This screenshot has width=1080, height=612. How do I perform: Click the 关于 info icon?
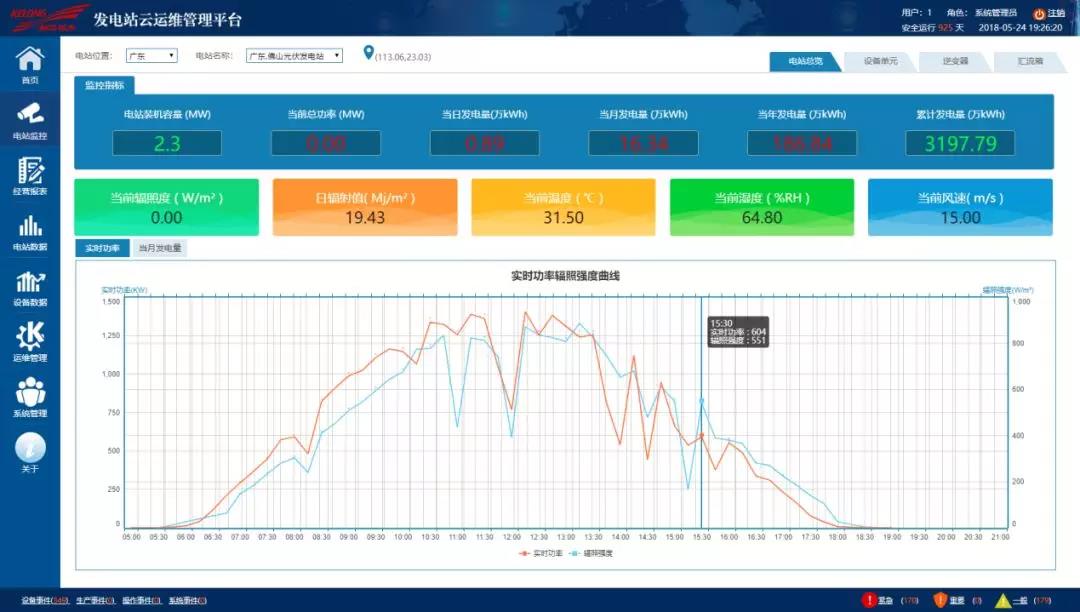click(30, 447)
